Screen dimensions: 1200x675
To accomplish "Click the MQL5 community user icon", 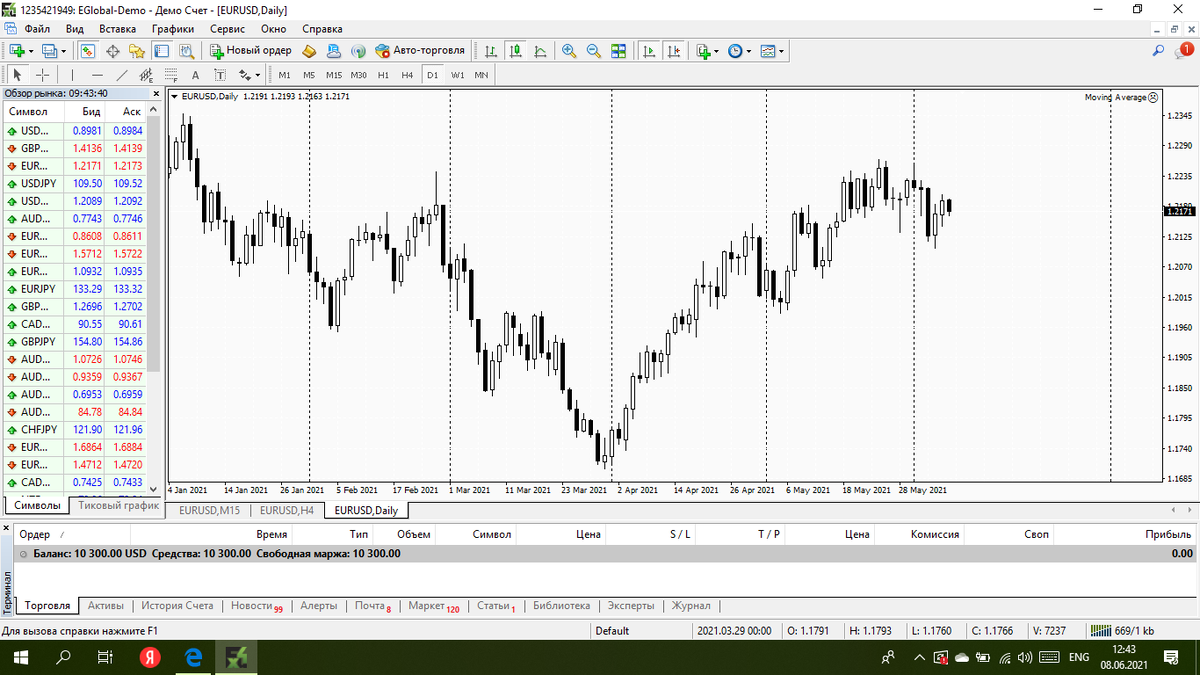I will point(333,50).
